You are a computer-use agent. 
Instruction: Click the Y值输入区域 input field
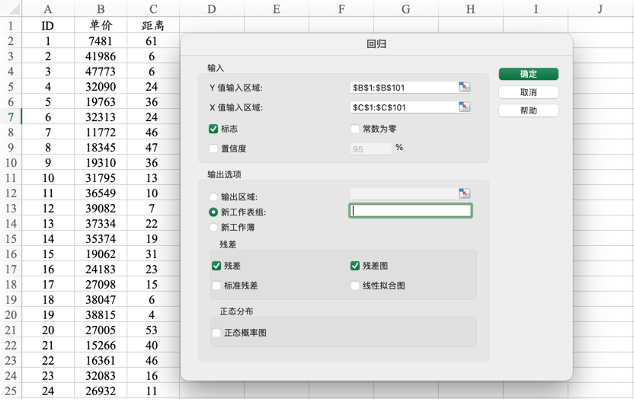403,88
